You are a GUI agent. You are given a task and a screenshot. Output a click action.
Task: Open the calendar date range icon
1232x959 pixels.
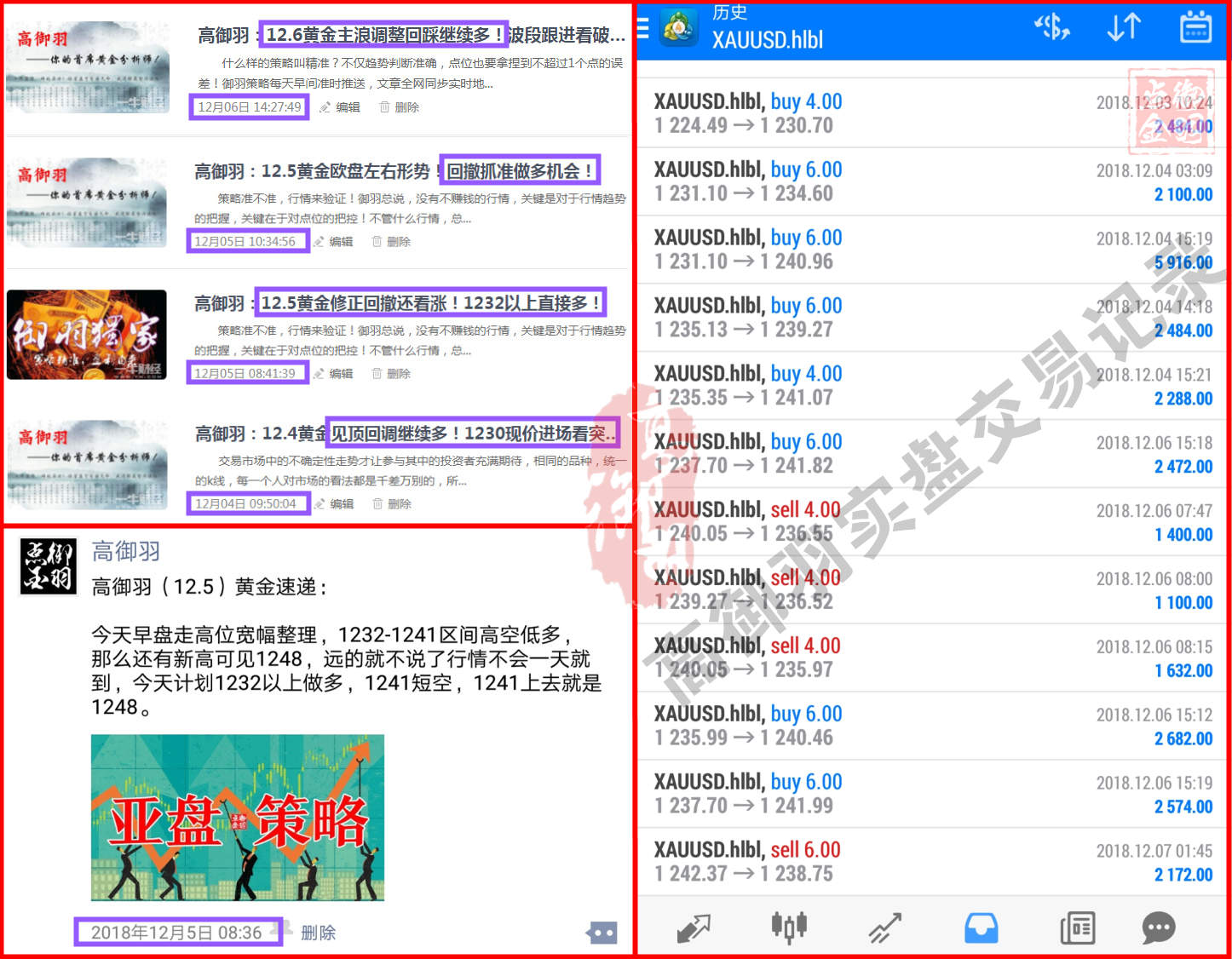tap(1195, 28)
